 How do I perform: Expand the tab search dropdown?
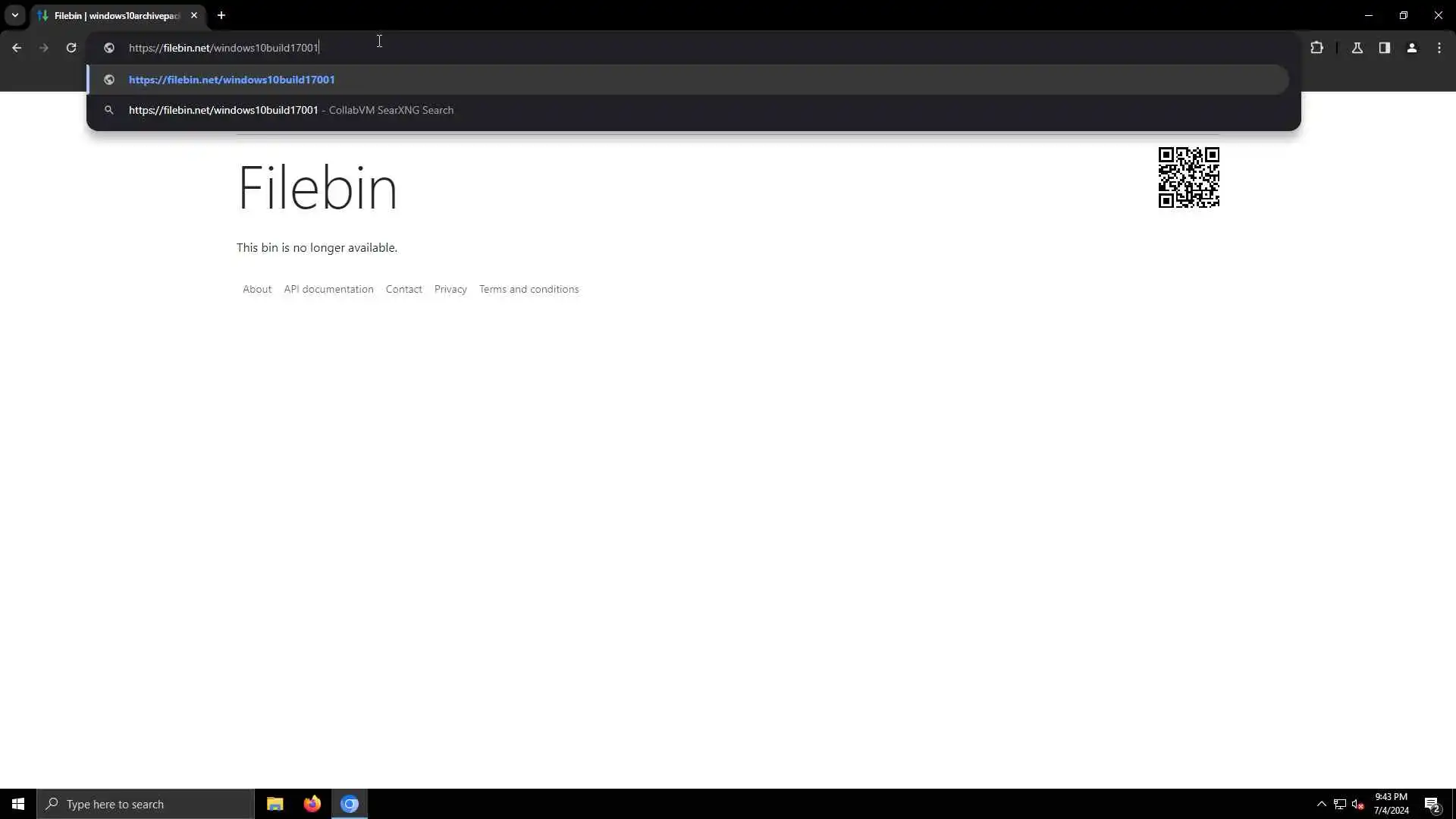point(14,15)
